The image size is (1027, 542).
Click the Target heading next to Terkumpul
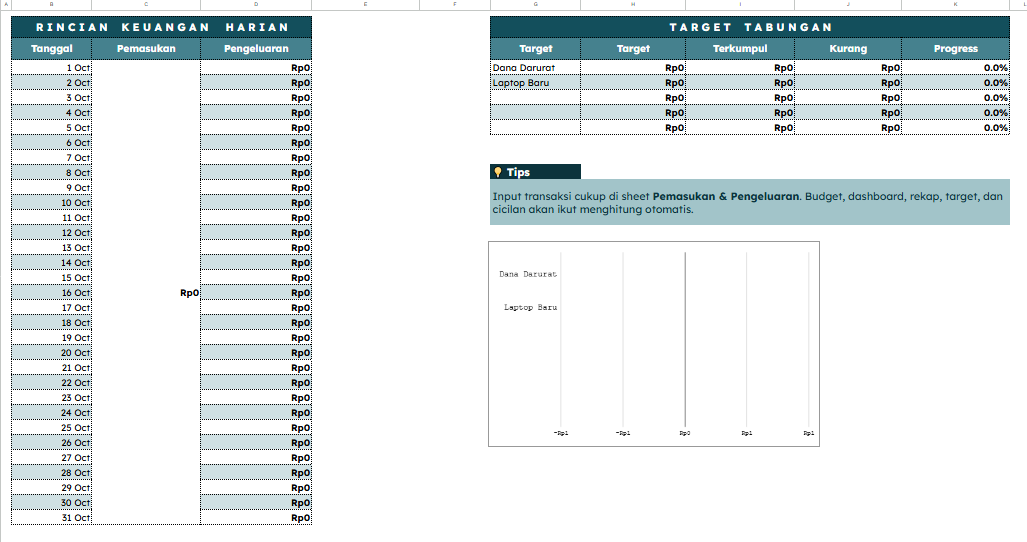pos(633,48)
